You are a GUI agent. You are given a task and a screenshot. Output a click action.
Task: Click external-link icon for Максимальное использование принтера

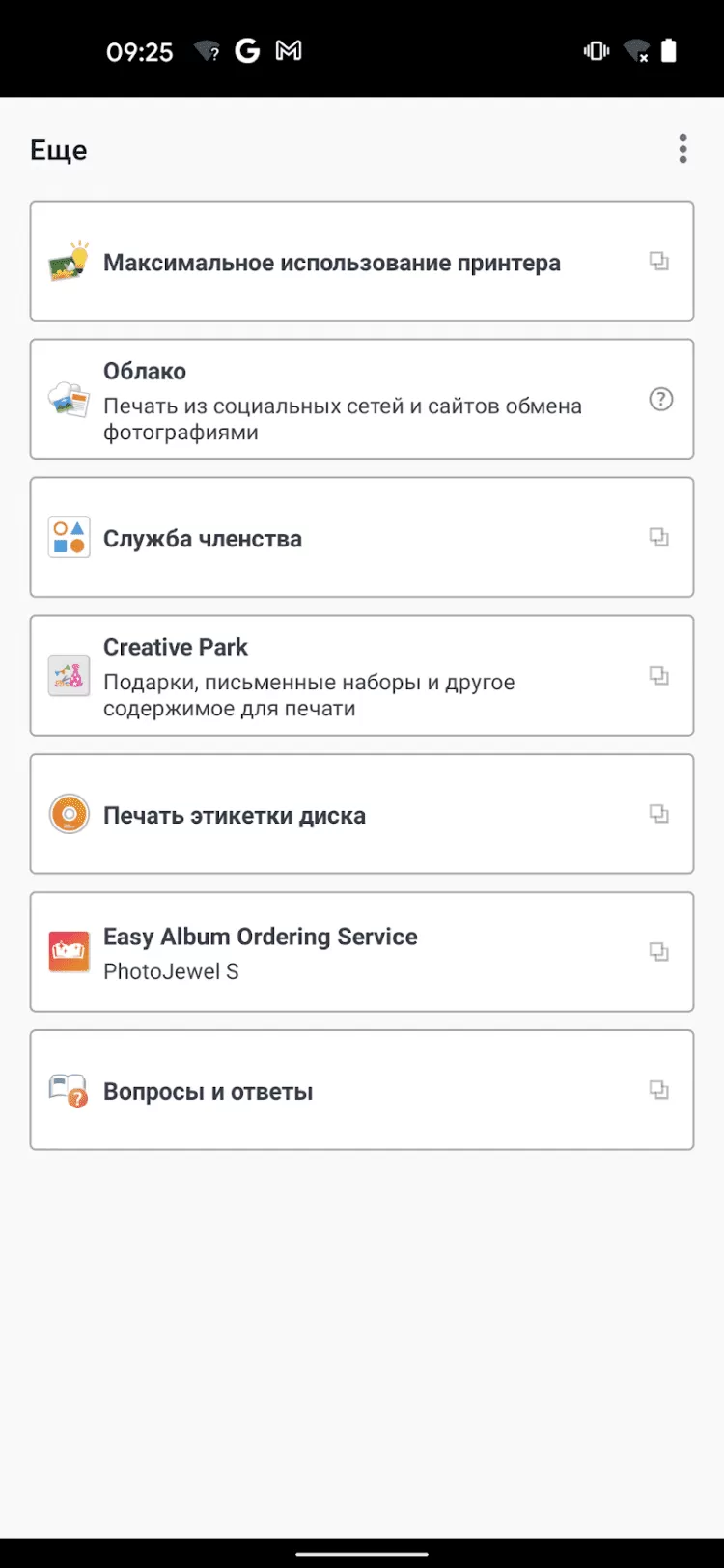659,261
